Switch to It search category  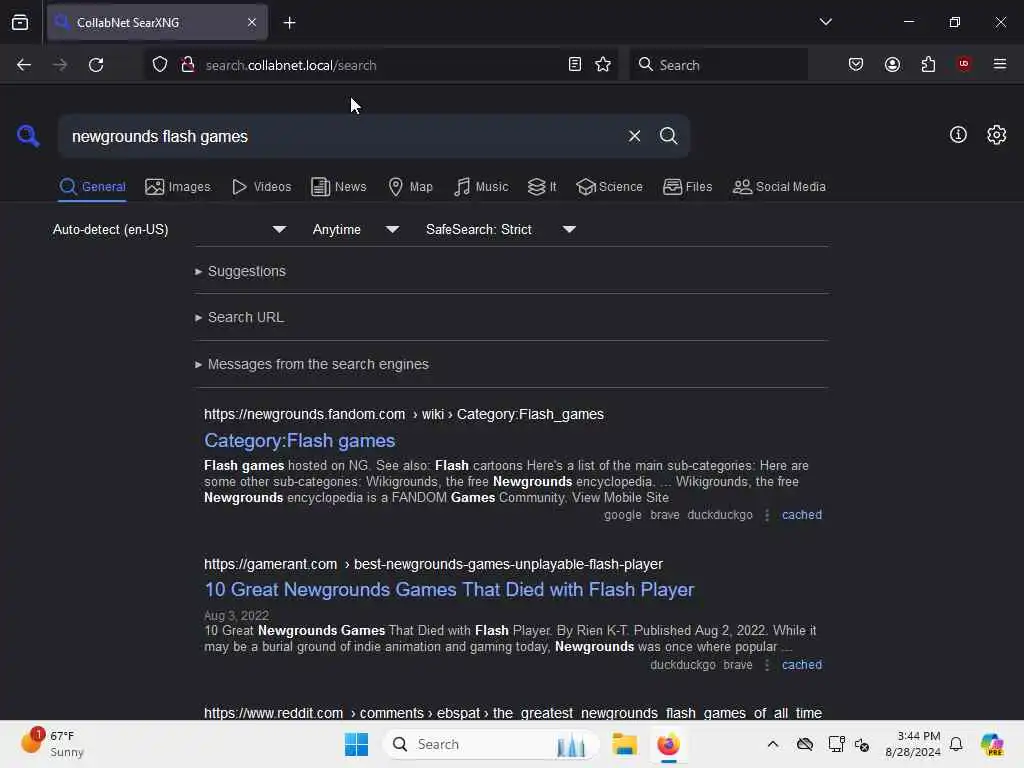[541, 187]
